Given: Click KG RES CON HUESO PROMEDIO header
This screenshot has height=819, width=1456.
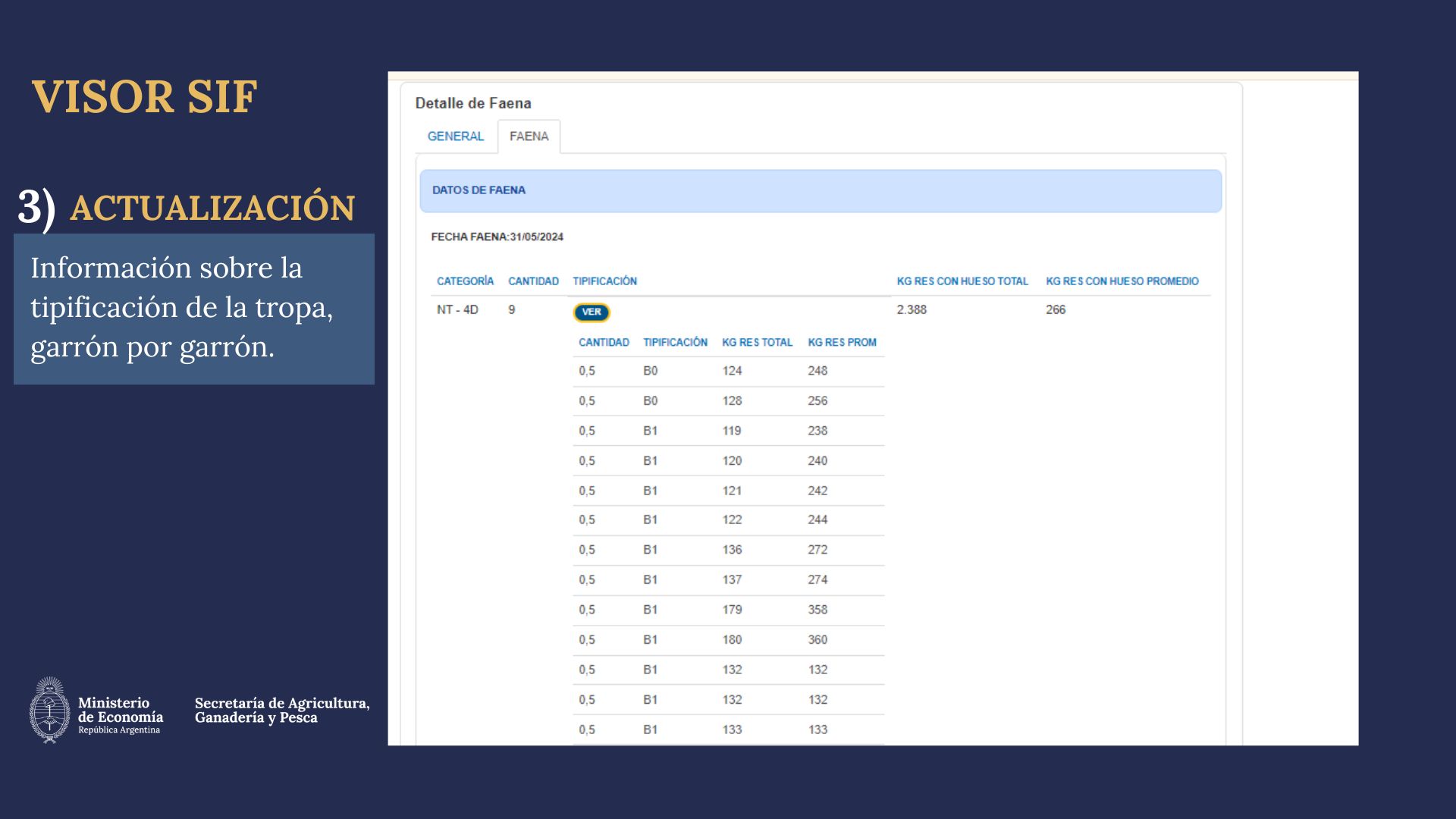Looking at the screenshot, I should point(1122,281).
